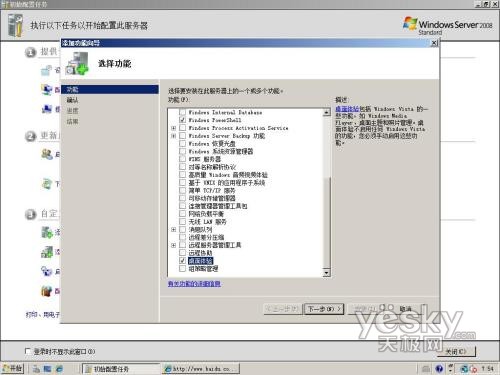500x375 pixels.
Task: Check the Windows Process Activation Service box
Action: (182, 128)
